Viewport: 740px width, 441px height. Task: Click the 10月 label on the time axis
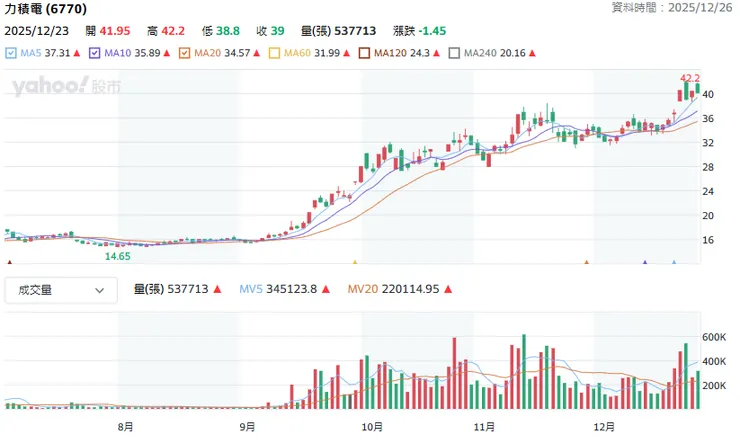coord(372,427)
